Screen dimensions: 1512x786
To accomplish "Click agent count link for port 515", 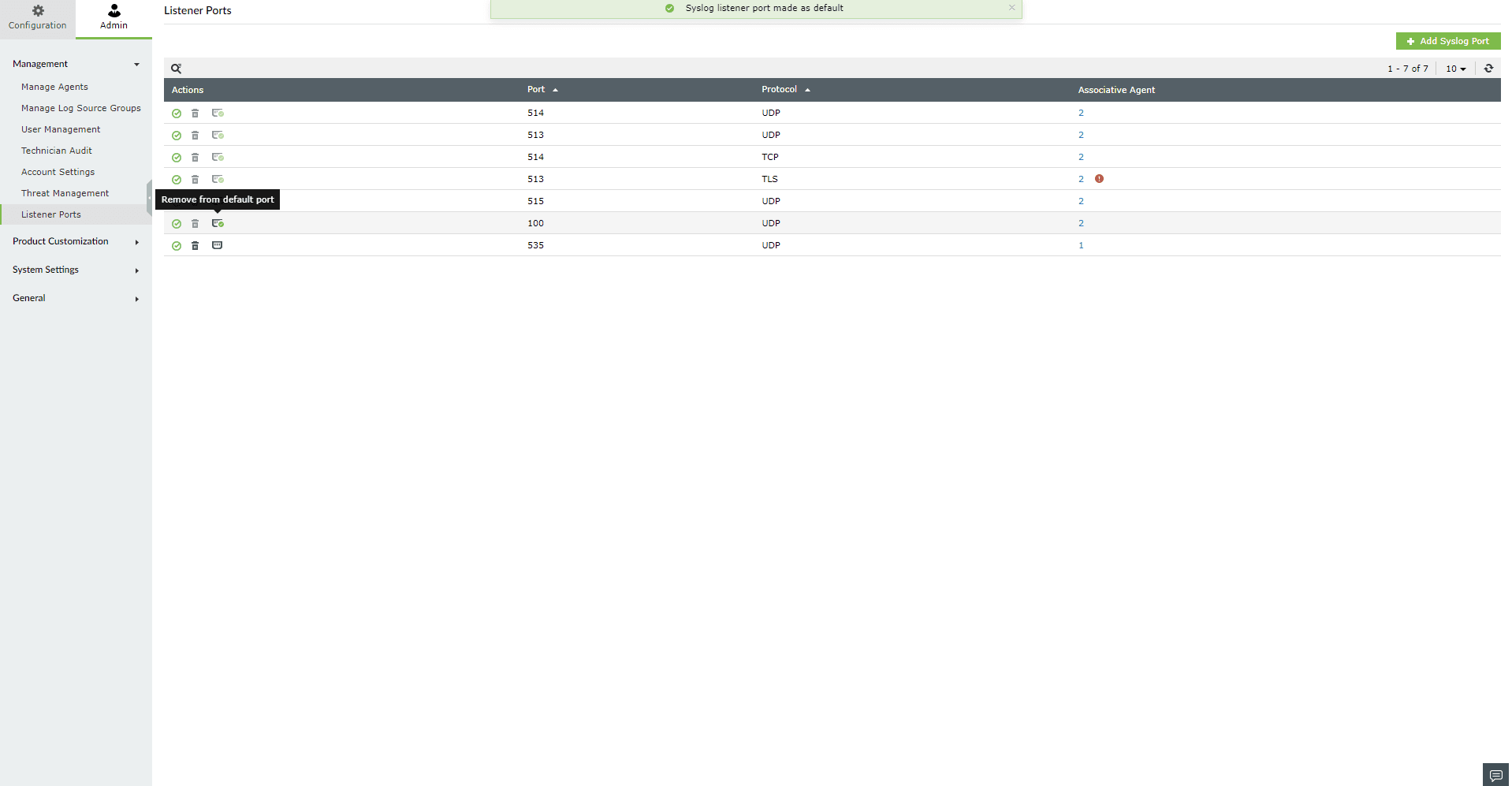I will tap(1081, 201).
